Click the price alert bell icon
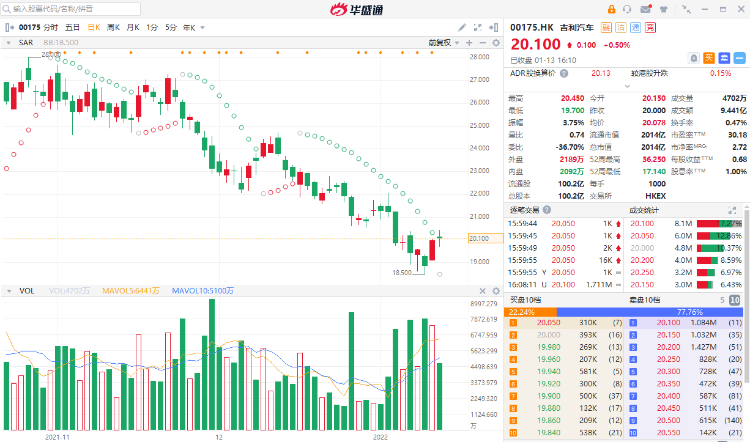 tap(694, 58)
